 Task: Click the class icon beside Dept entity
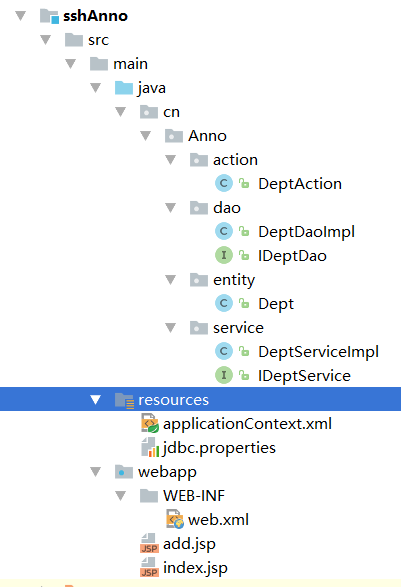[x=224, y=303]
